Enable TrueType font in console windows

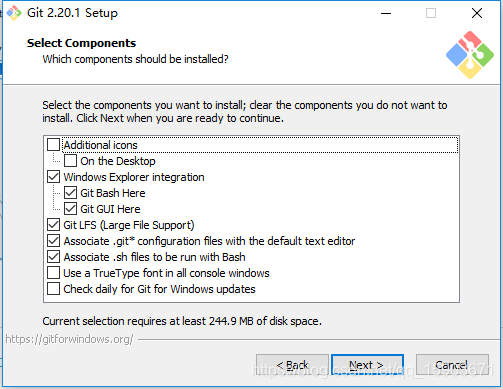pyautogui.click(x=53, y=273)
